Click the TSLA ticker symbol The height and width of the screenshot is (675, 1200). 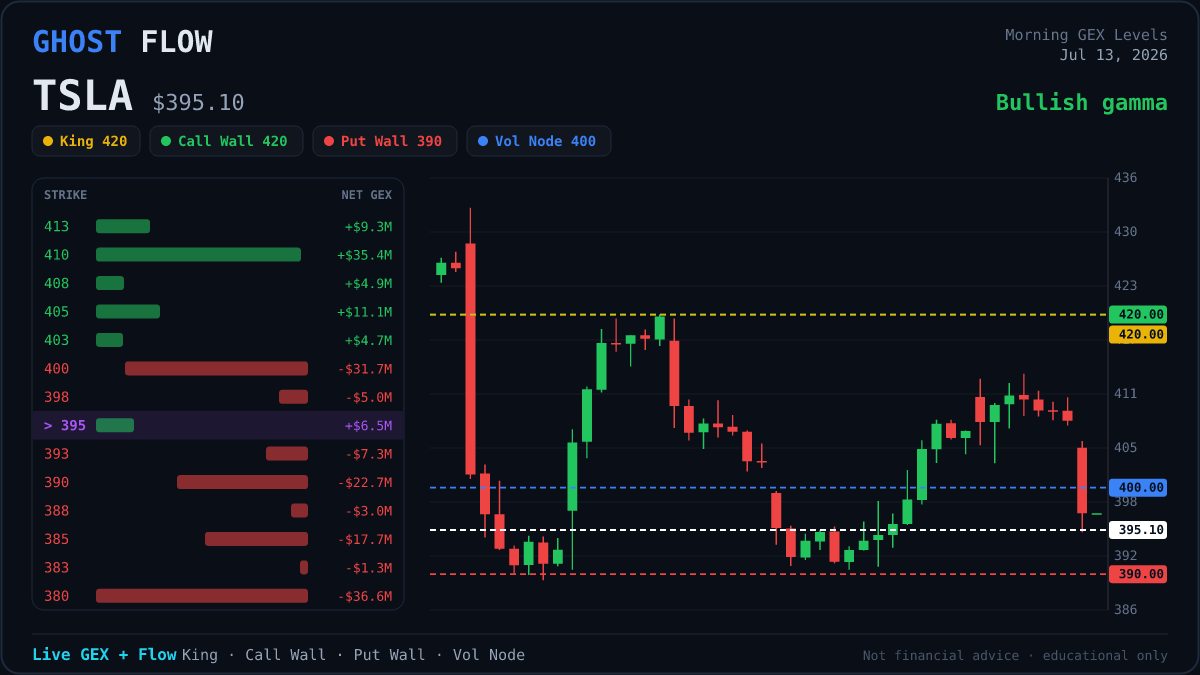tap(82, 96)
